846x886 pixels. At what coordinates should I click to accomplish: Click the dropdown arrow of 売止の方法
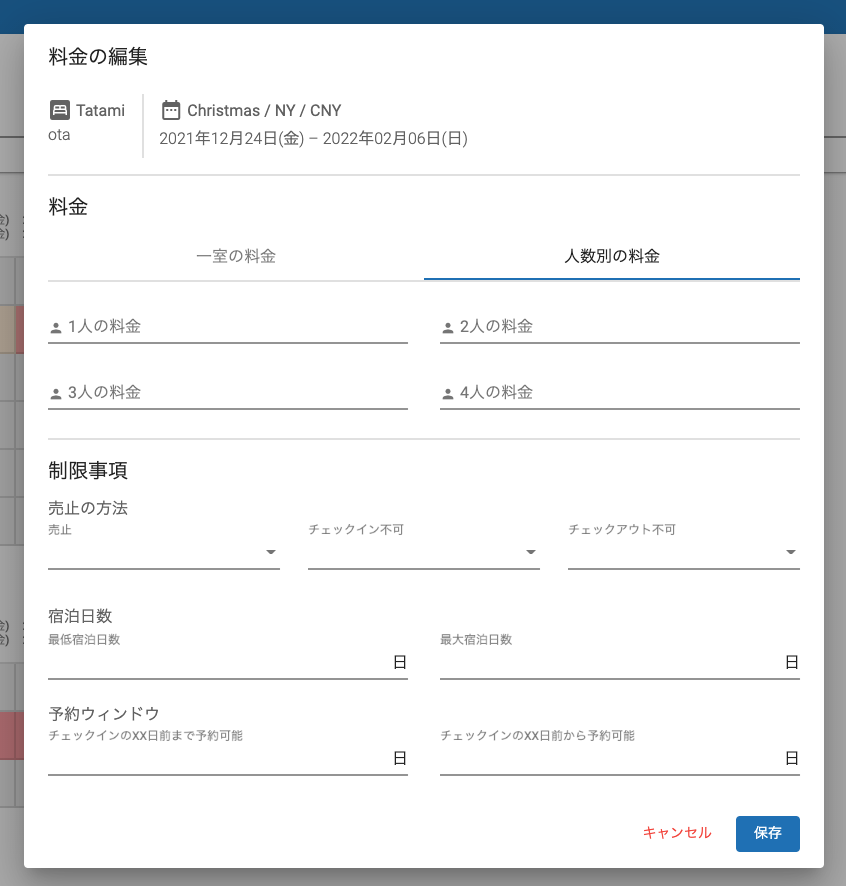270,551
